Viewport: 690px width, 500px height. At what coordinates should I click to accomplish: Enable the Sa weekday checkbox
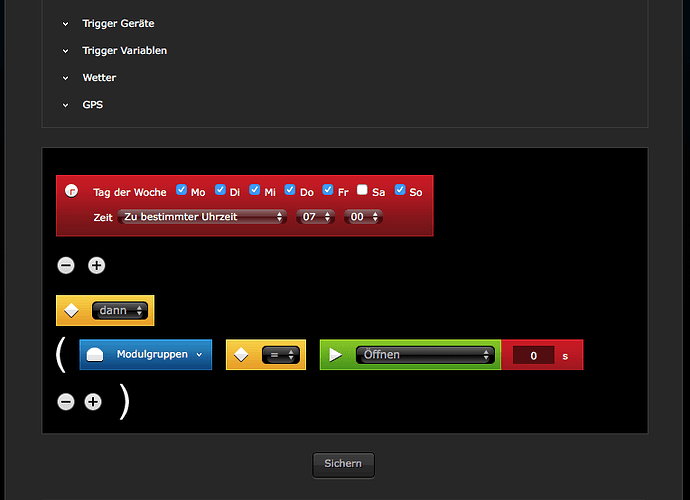point(362,190)
